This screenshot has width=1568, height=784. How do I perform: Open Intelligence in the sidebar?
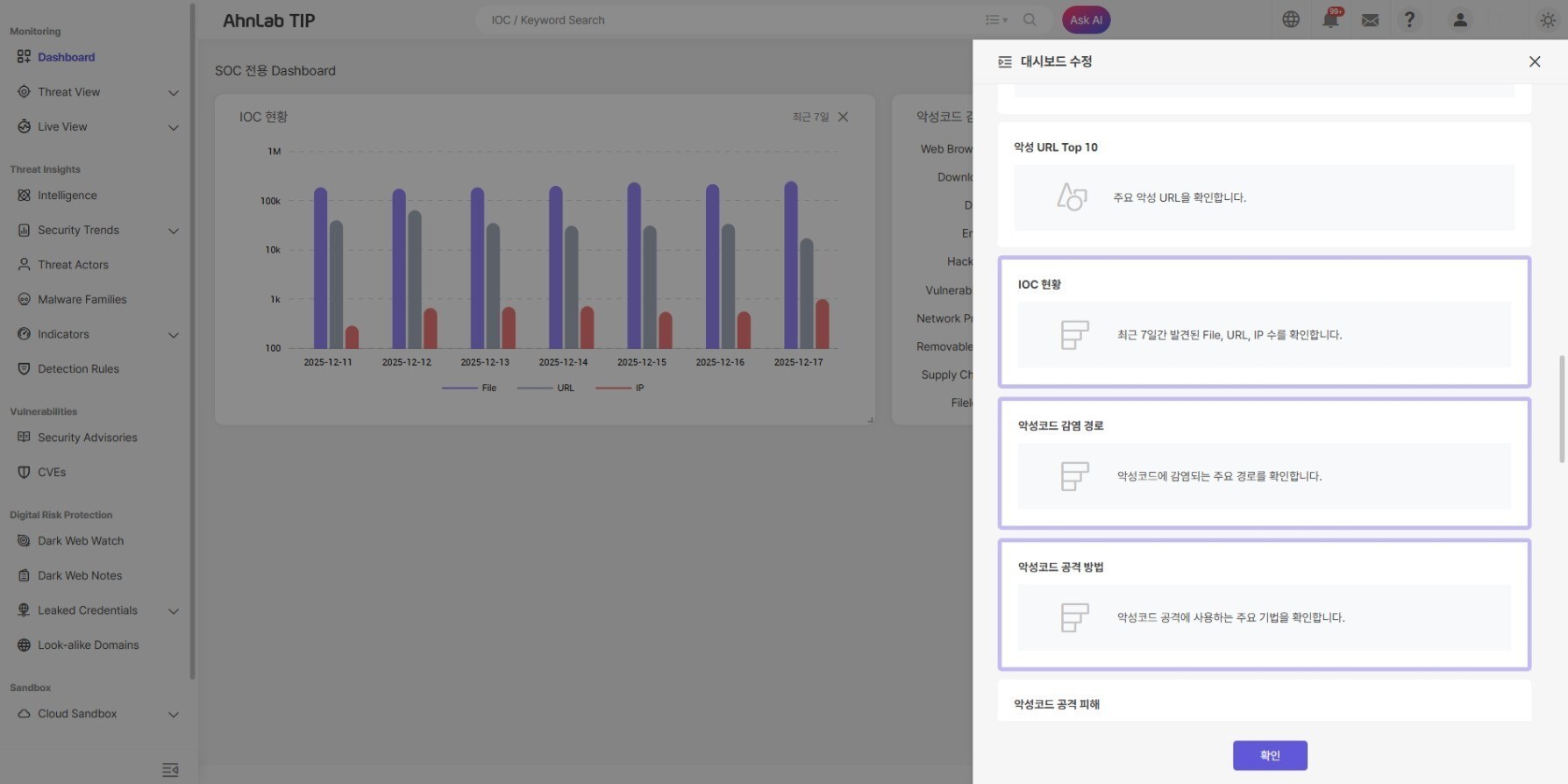[x=68, y=196]
